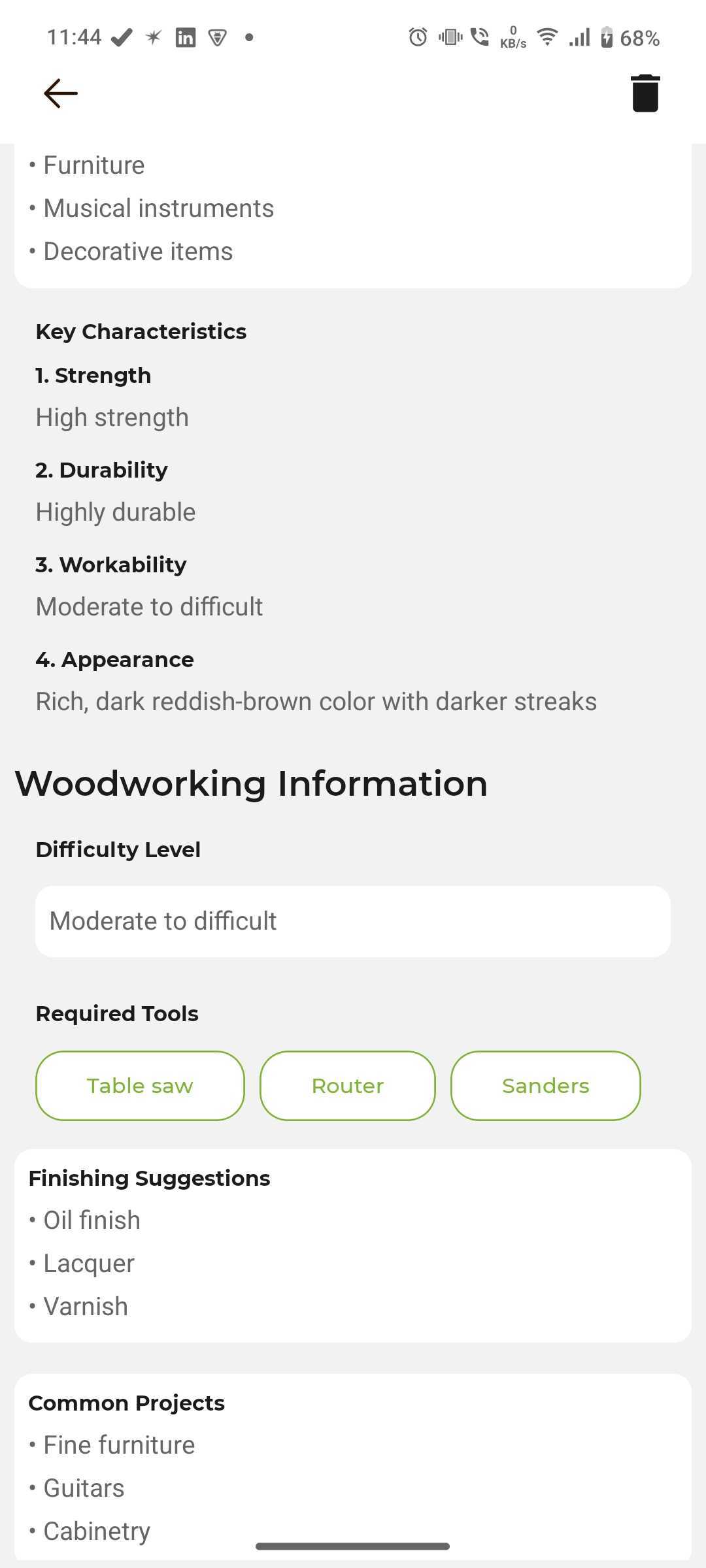This screenshot has height=1568, width=706.
Task: Select the Table saw tool chip
Action: 140,1086
